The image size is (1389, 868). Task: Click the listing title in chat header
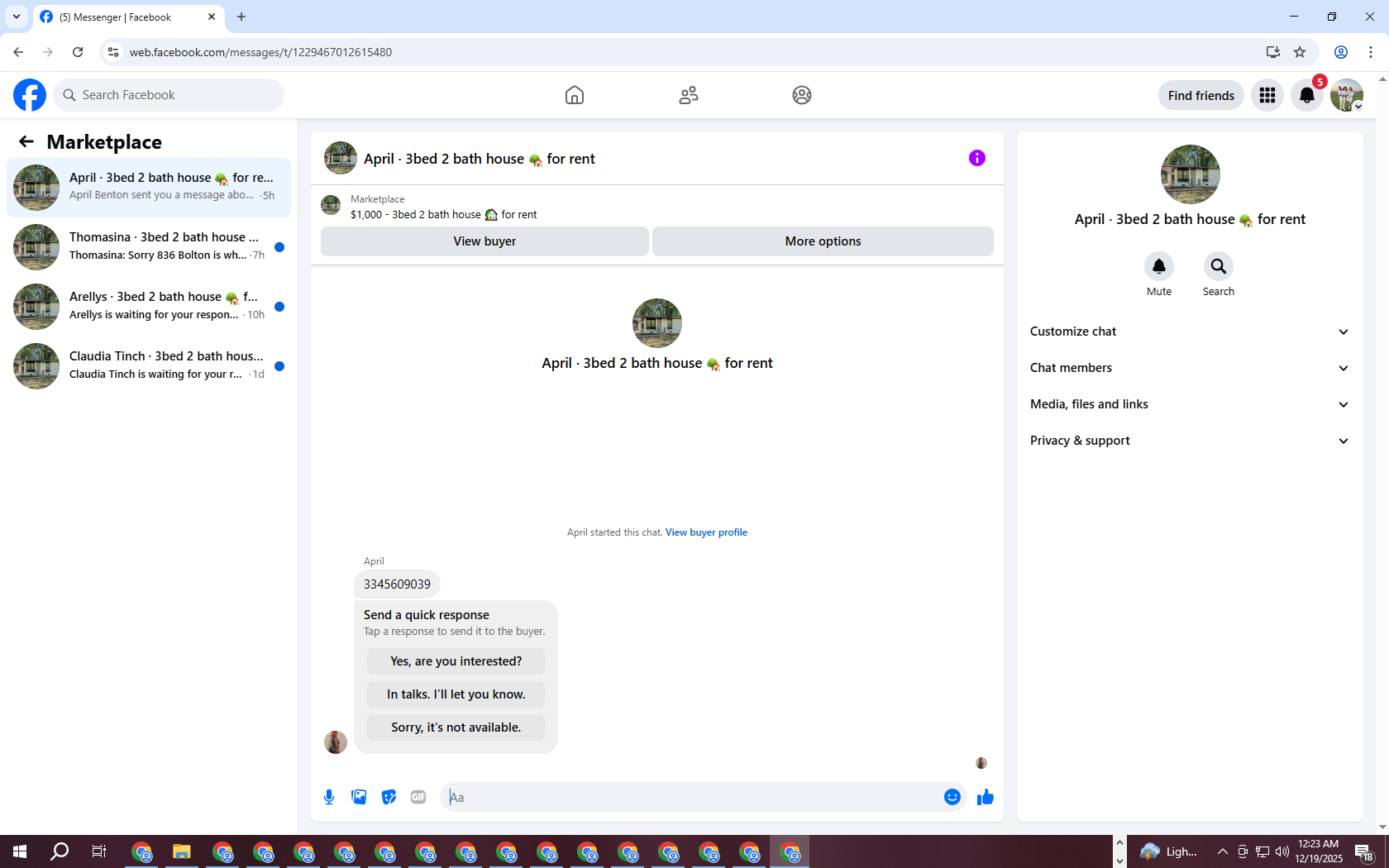480,159
